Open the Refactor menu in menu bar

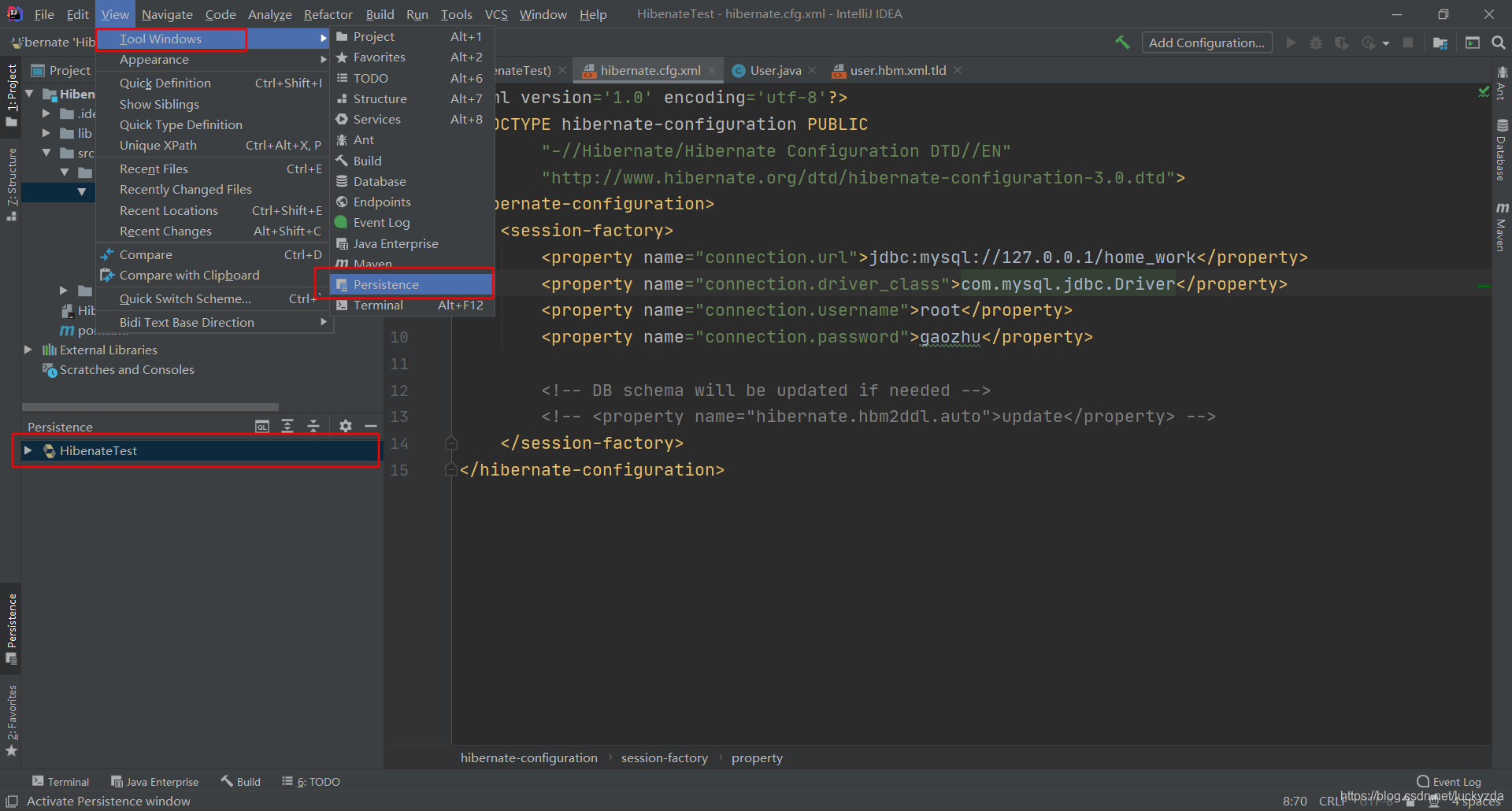point(328,14)
